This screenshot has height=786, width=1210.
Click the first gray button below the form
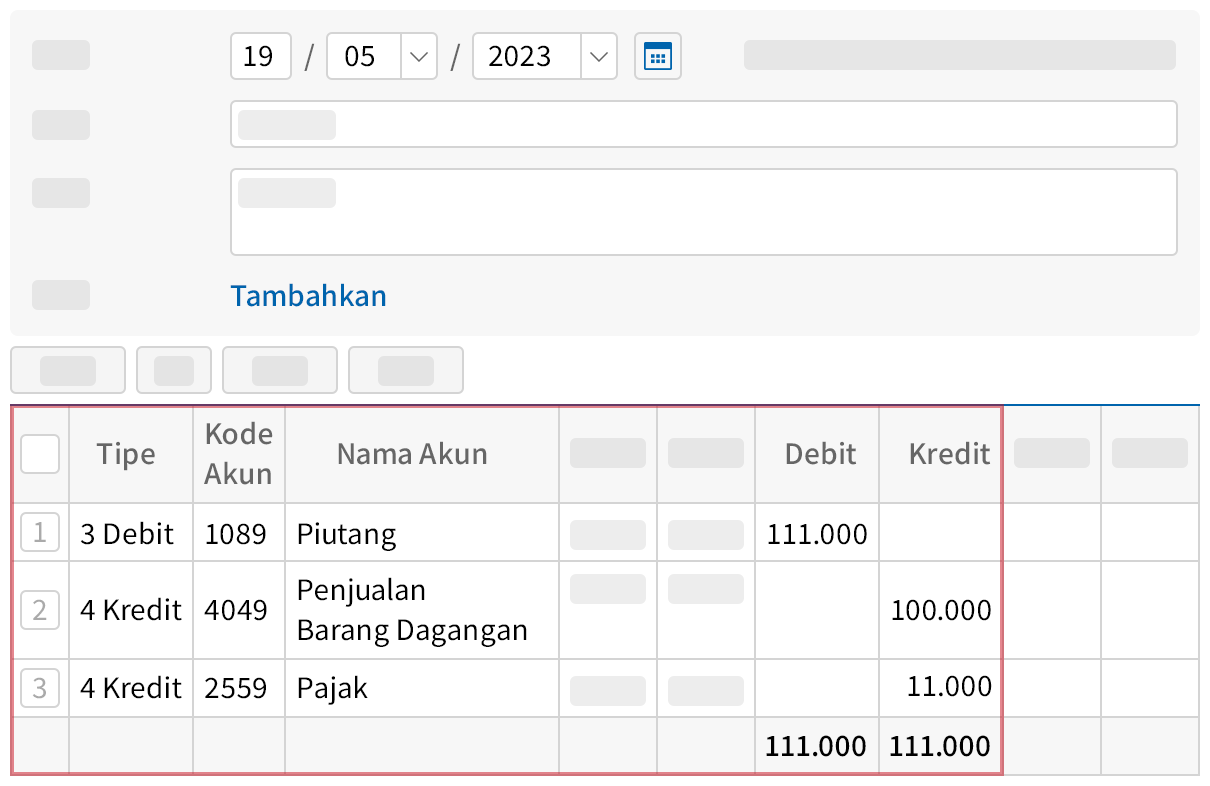67,369
